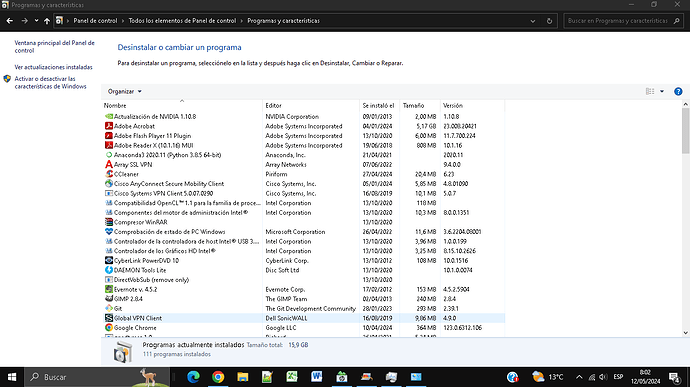Screen dimensions: 690x387
Task: Click the refresh address bar button
Action: tap(549, 21)
